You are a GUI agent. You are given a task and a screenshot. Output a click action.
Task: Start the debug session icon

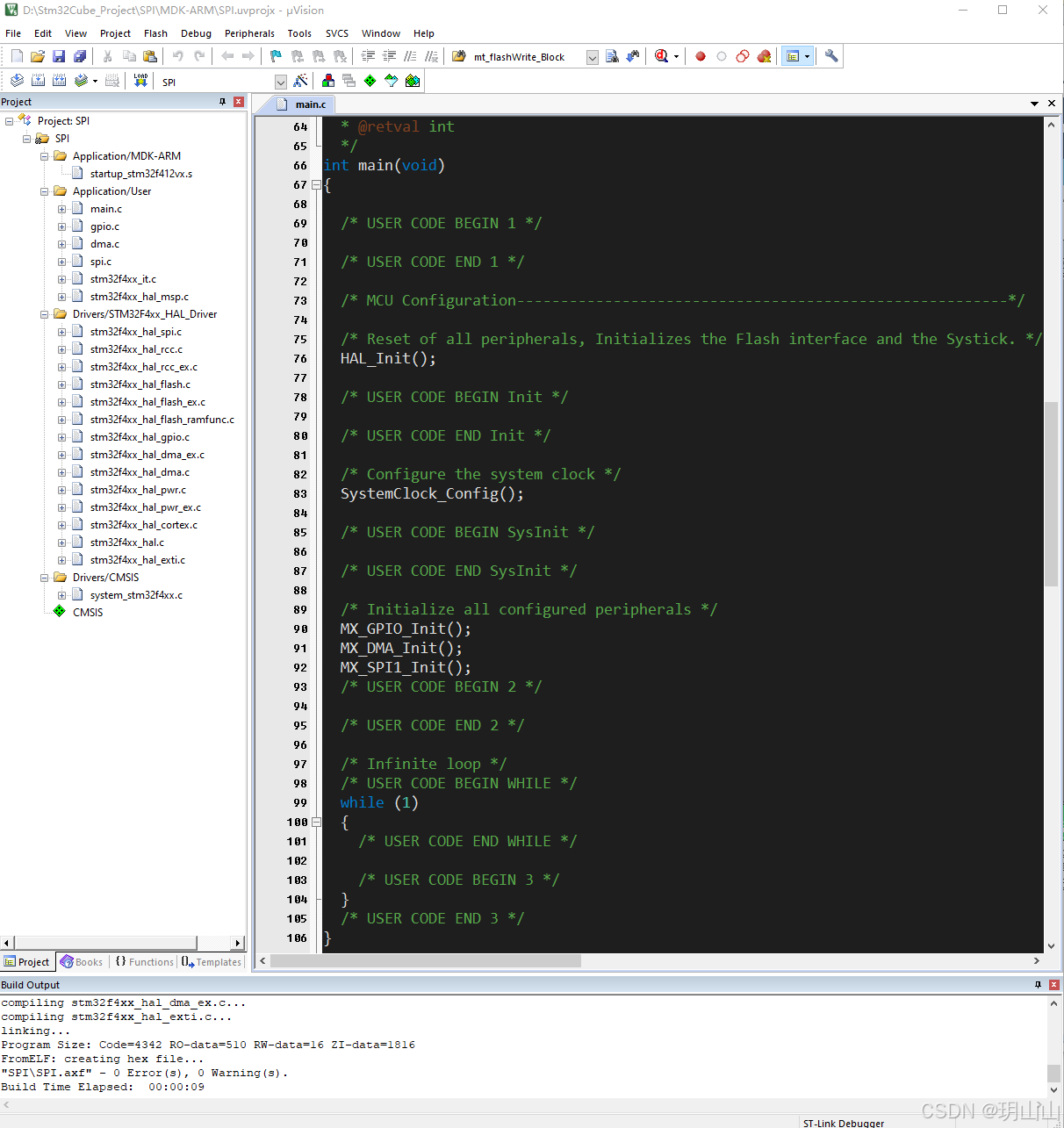(x=661, y=56)
